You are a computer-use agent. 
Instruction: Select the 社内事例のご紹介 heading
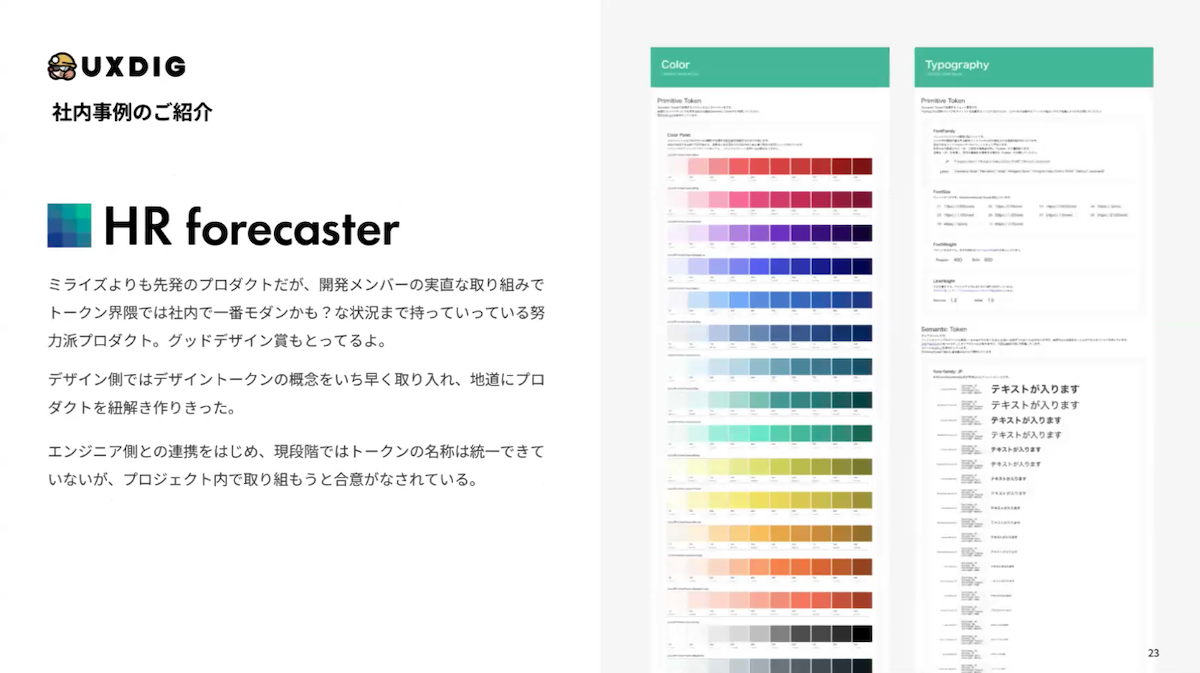(132, 113)
